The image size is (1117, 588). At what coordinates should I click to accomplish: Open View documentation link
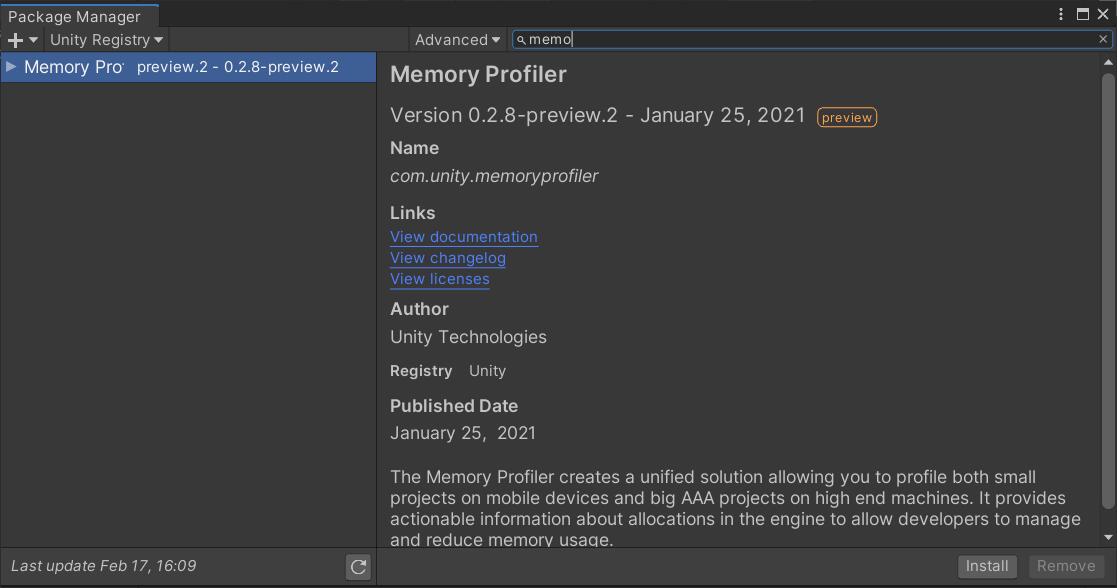point(463,237)
